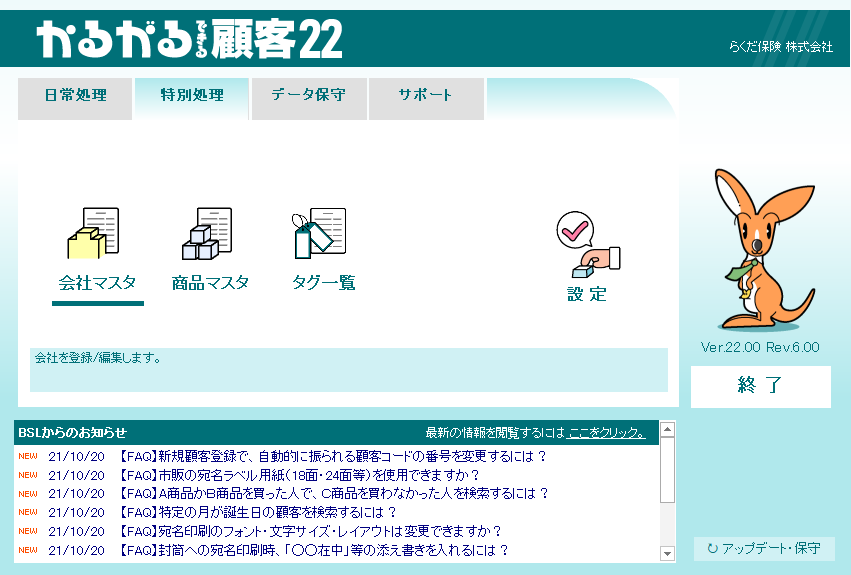The image size is (851, 575).
Task: Open FAQ about 顧客コードの番号を変更
Action: coord(332,456)
